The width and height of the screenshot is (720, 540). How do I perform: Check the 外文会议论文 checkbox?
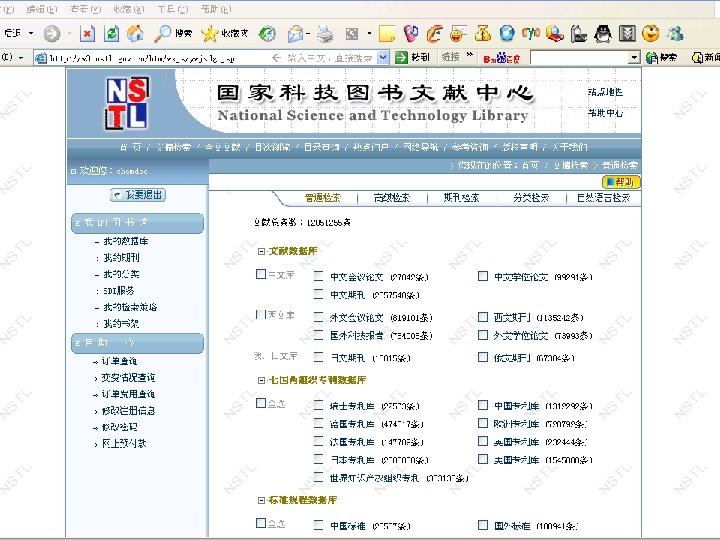[319, 317]
